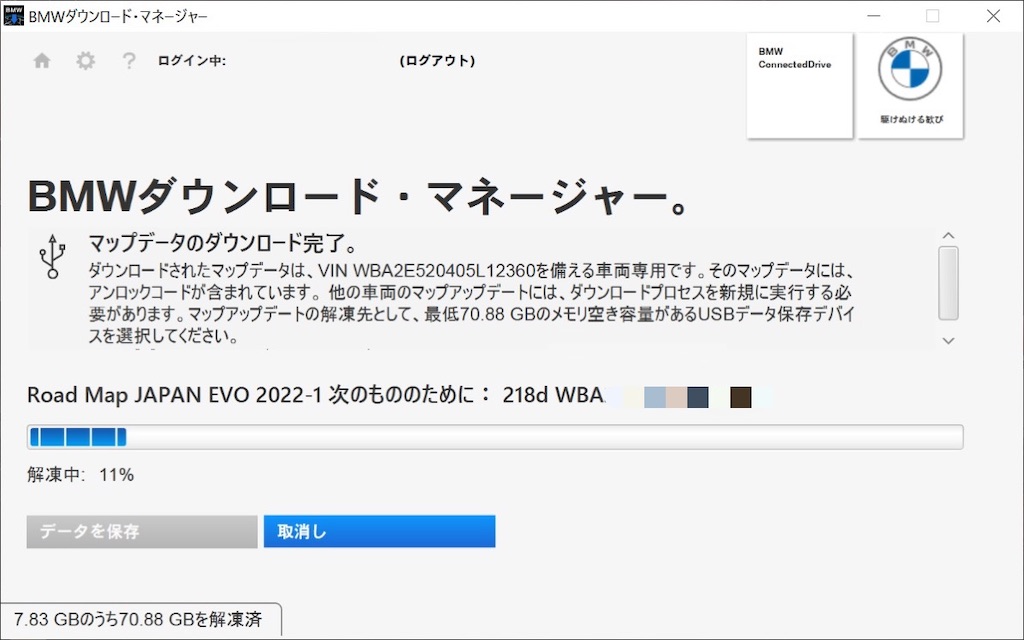This screenshot has width=1024, height=640.
Task: Select the brown vehicle color swatch
Action: coord(740,397)
